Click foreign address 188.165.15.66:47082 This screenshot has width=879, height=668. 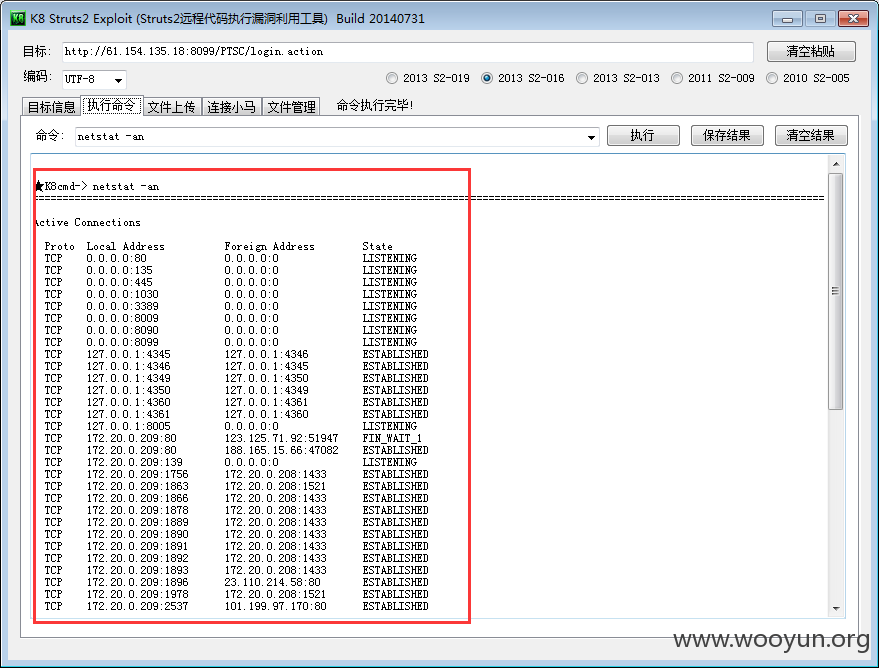(281, 451)
